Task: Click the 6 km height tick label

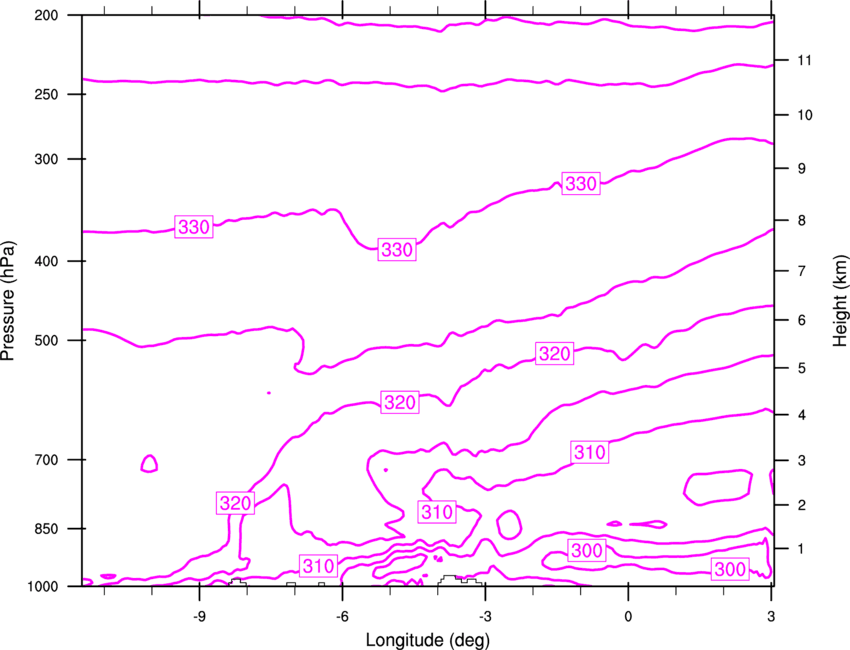Action: [801, 320]
